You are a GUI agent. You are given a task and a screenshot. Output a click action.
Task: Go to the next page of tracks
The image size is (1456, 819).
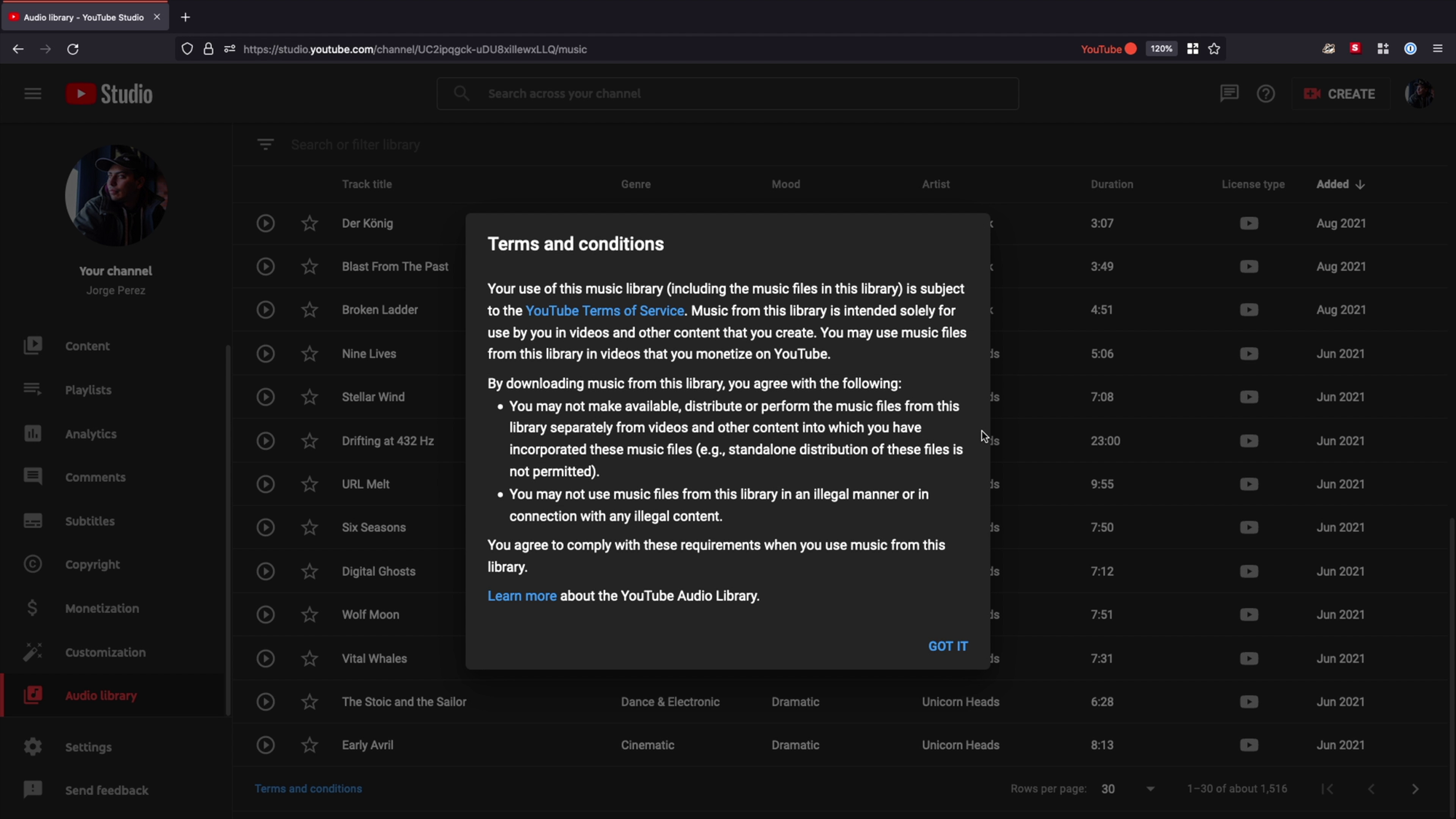click(x=1415, y=789)
